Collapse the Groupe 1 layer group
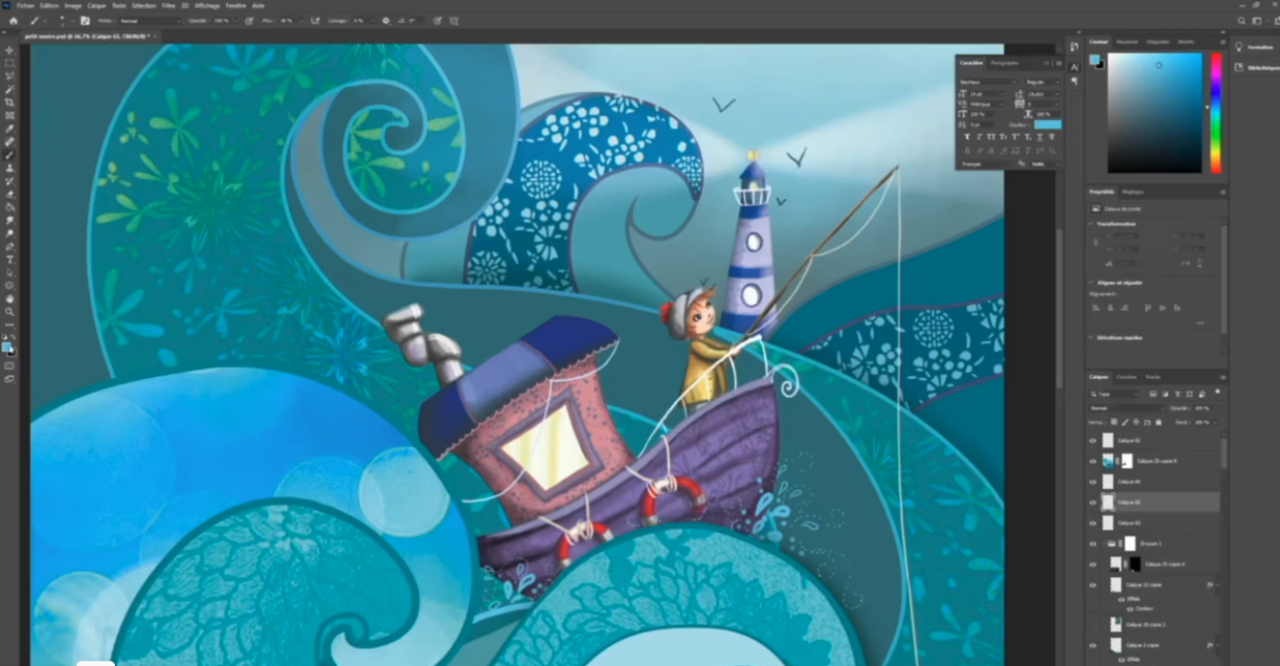The width and height of the screenshot is (1280, 666). click(1102, 542)
